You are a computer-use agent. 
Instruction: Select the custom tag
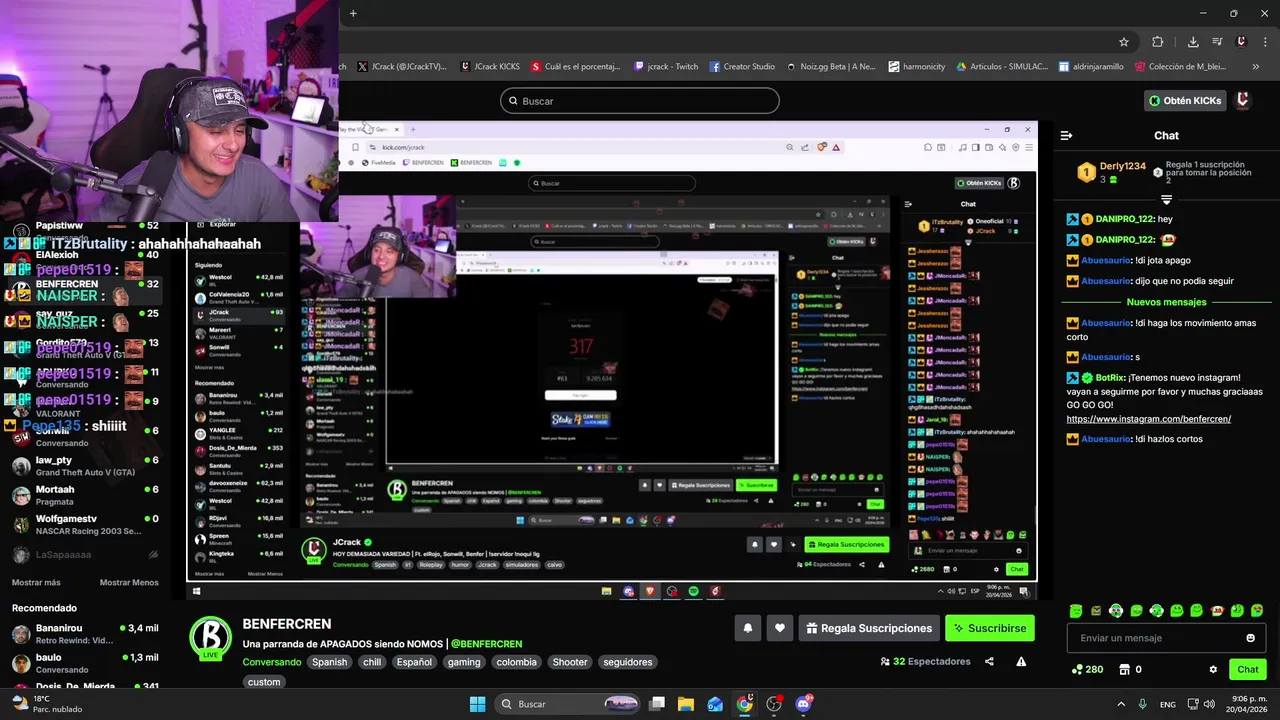pos(264,682)
